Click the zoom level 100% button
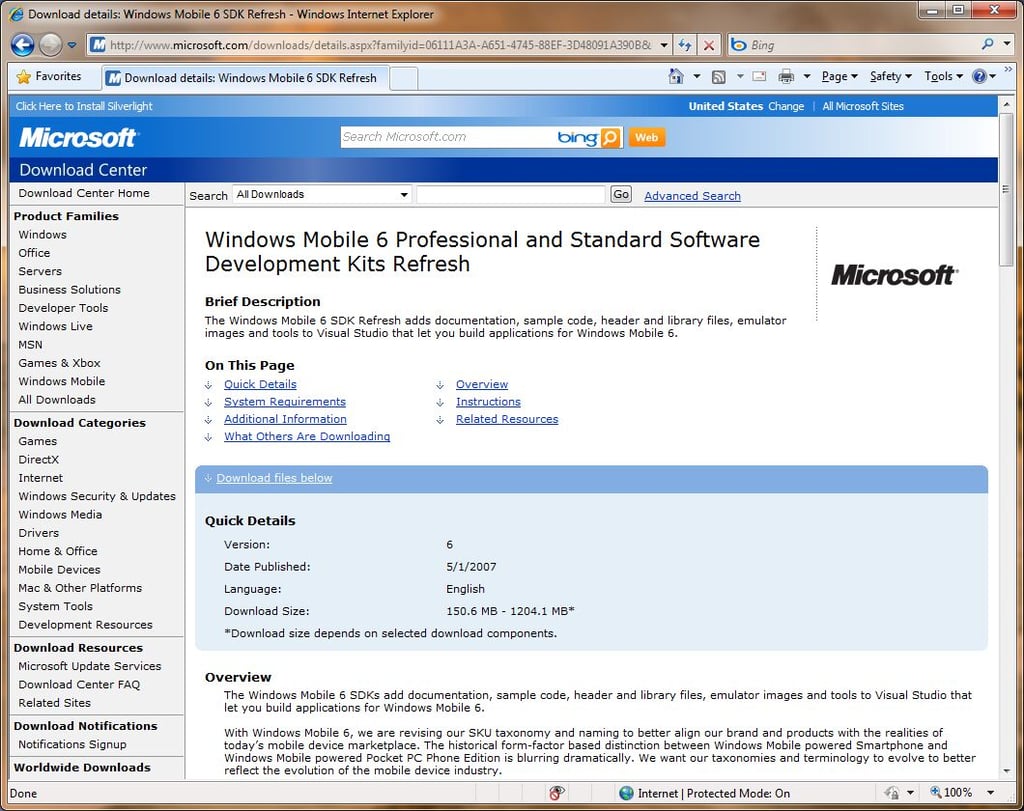1024x811 pixels. coord(951,792)
